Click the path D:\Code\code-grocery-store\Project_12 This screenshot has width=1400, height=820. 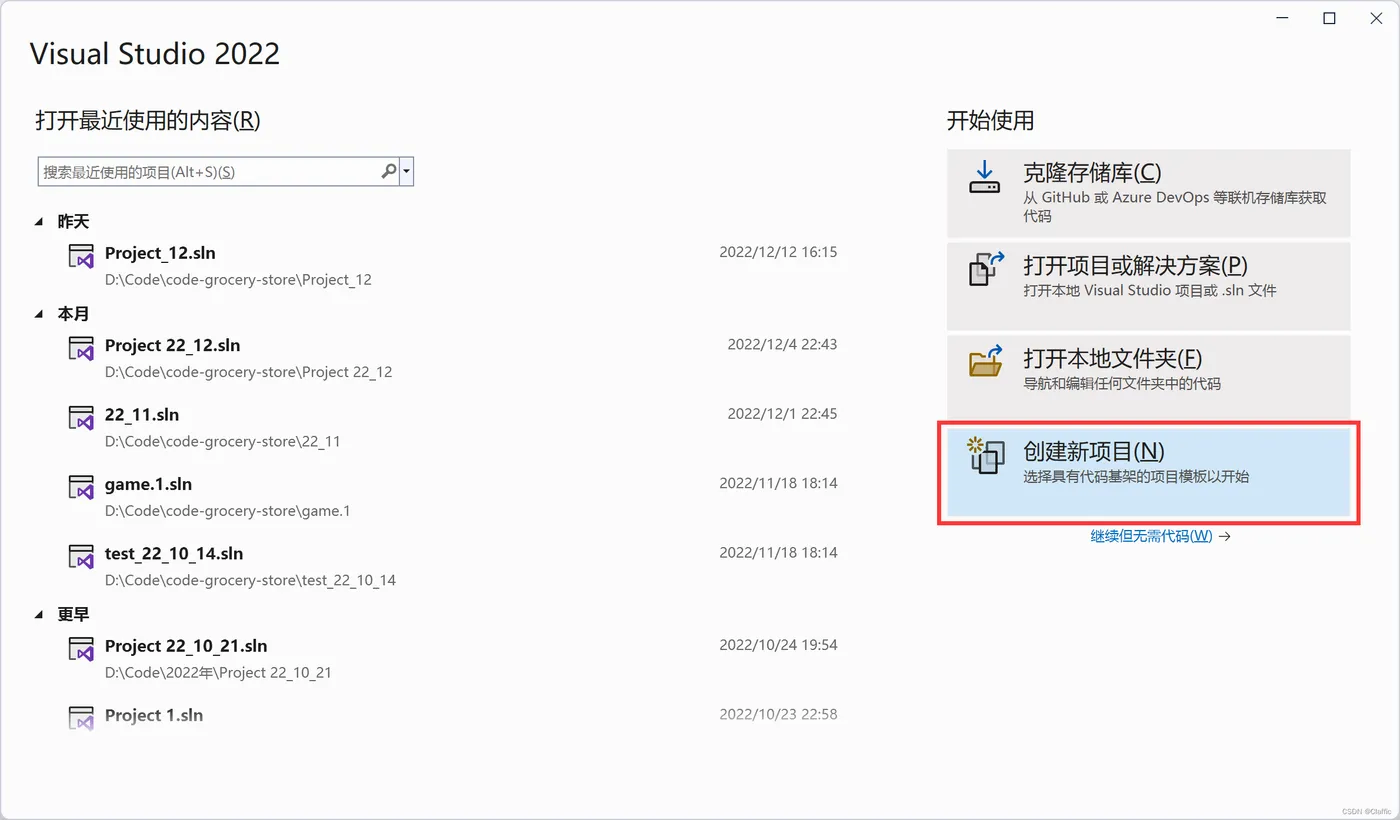coord(238,280)
